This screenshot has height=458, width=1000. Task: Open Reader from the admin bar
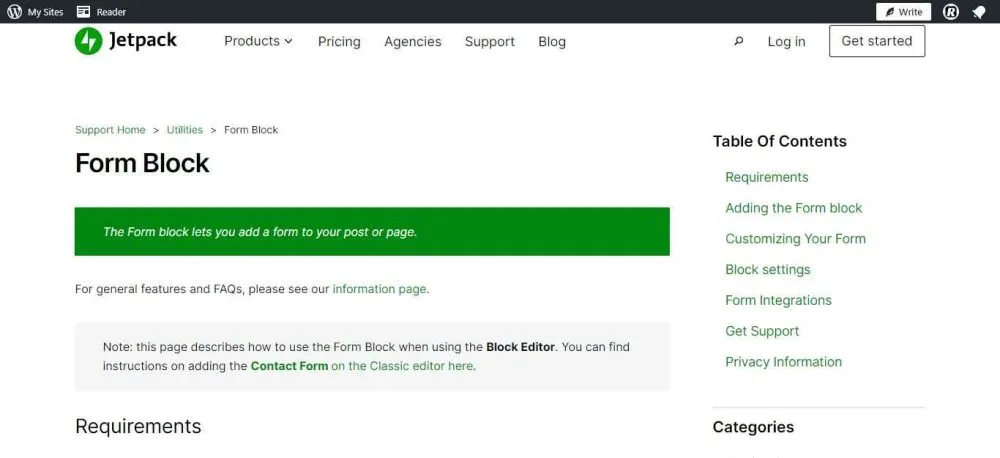[101, 12]
